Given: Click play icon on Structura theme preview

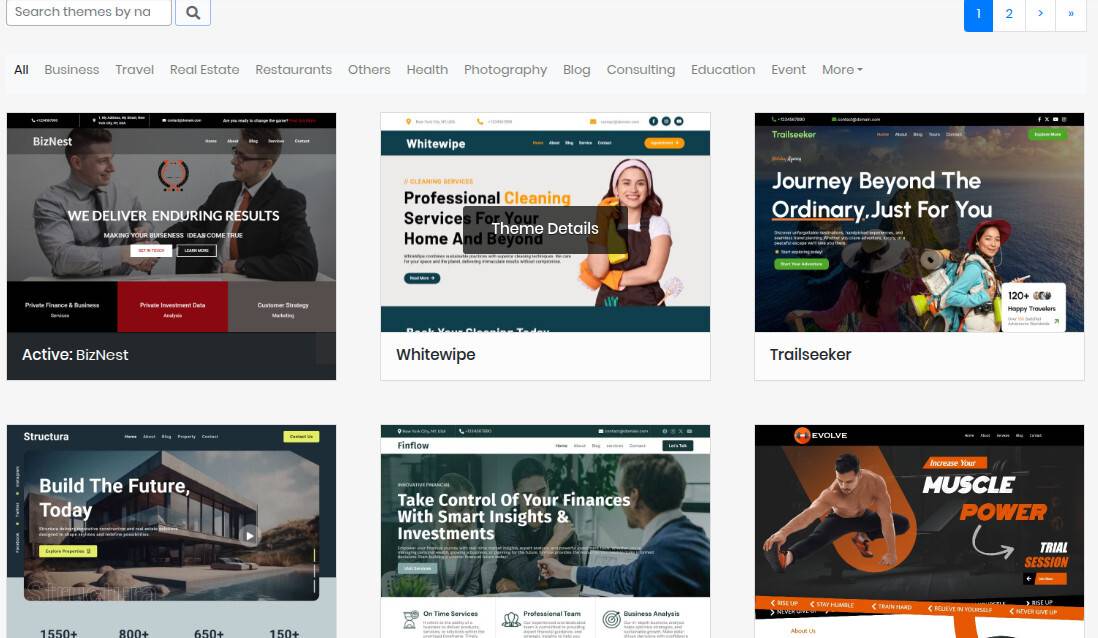Looking at the screenshot, I should 249,535.
